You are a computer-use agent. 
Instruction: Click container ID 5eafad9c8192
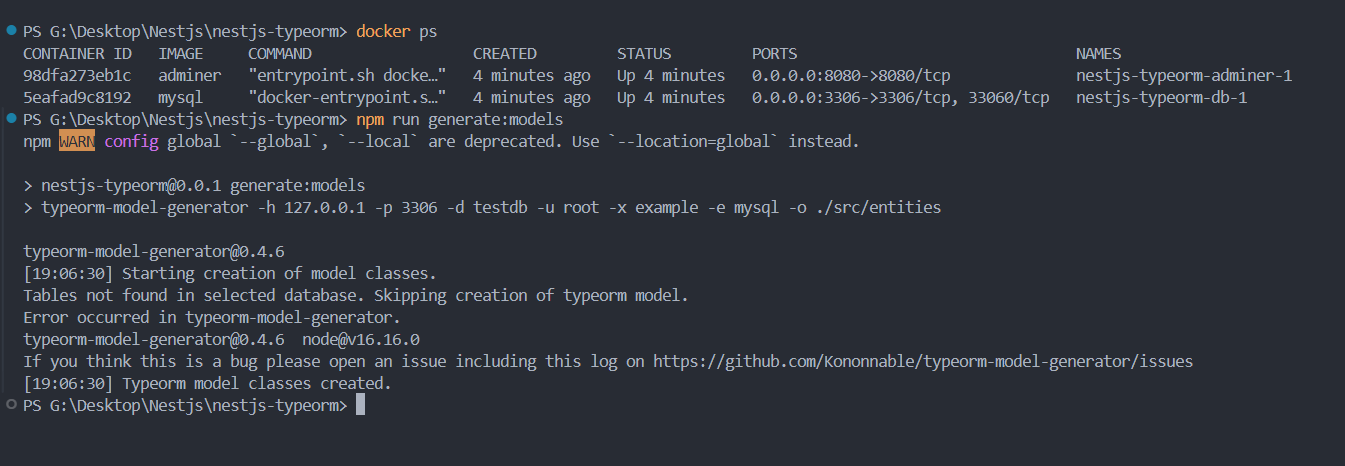tap(77, 98)
